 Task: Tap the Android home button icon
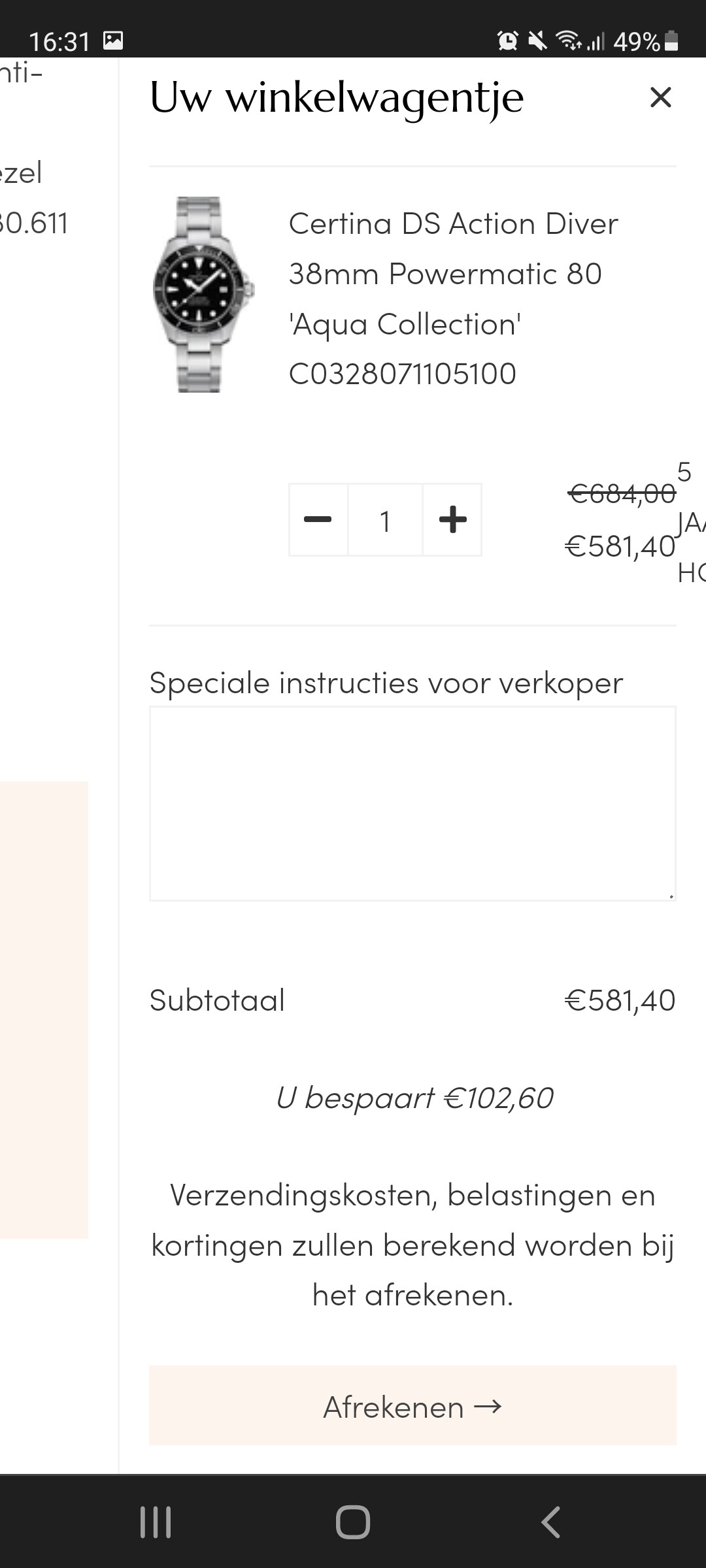(353, 1522)
